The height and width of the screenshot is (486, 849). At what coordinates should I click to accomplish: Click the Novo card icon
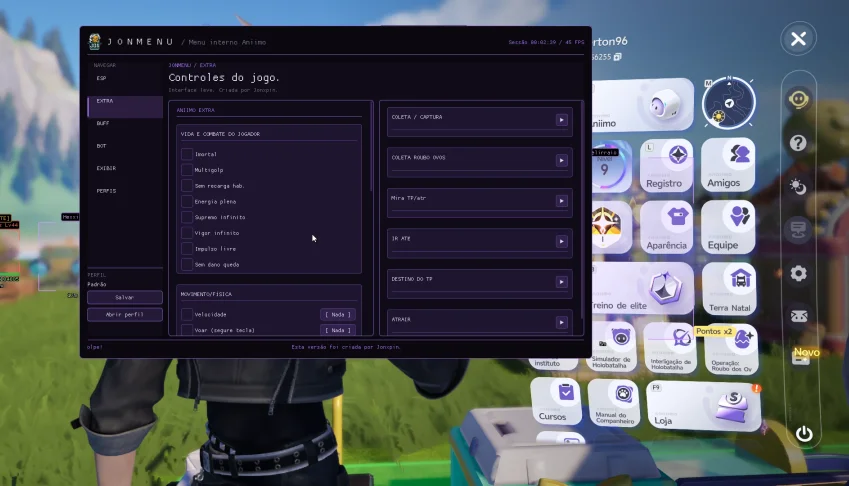point(802,357)
